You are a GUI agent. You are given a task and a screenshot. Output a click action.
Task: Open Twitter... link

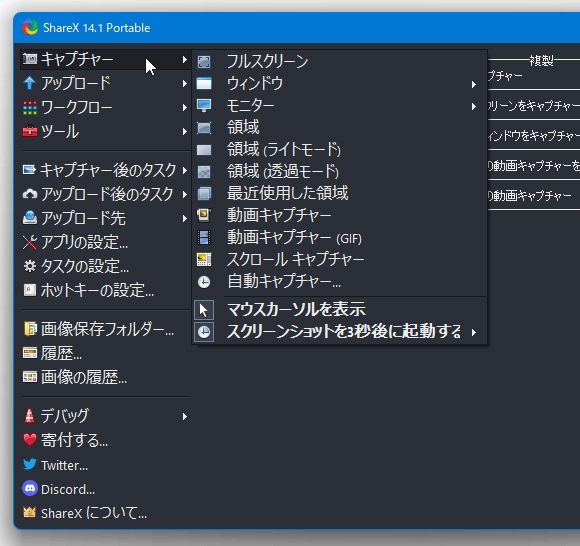click(106, 465)
